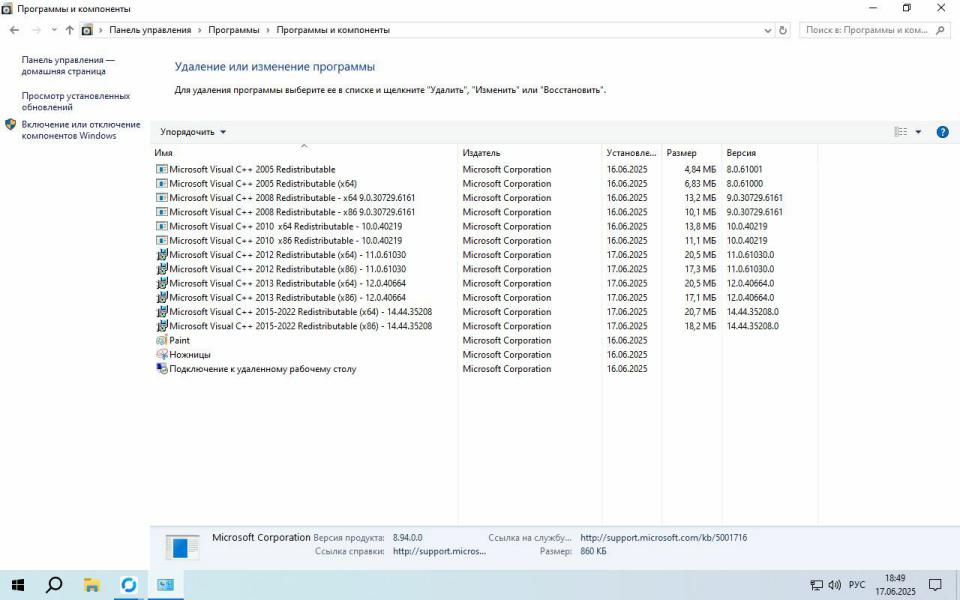Open taskbar Search
The height and width of the screenshot is (600, 960).
[54, 585]
